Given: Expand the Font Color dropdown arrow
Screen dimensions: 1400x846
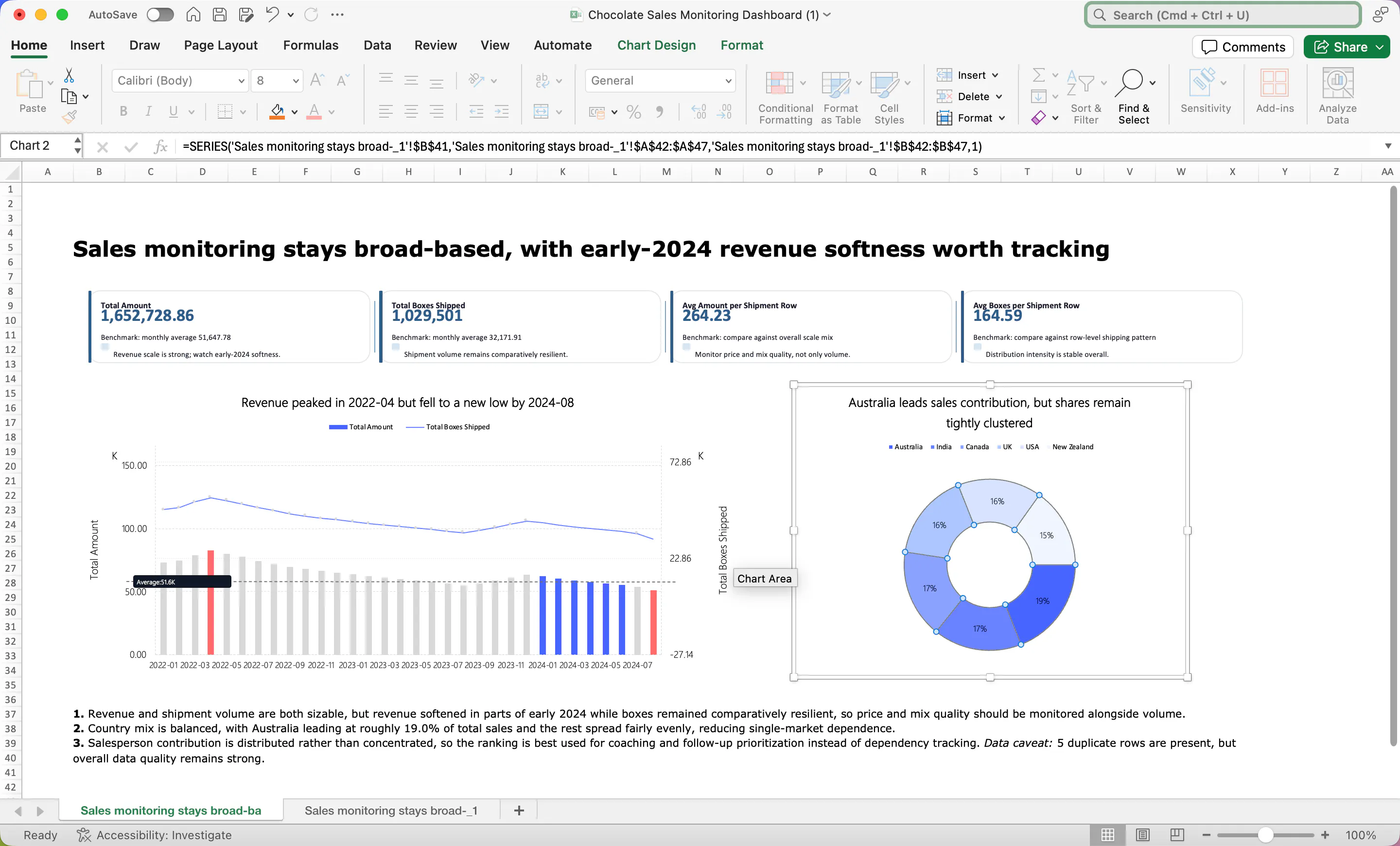Looking at the screenshot, I should pyautogui.click(x=331, y=112).
